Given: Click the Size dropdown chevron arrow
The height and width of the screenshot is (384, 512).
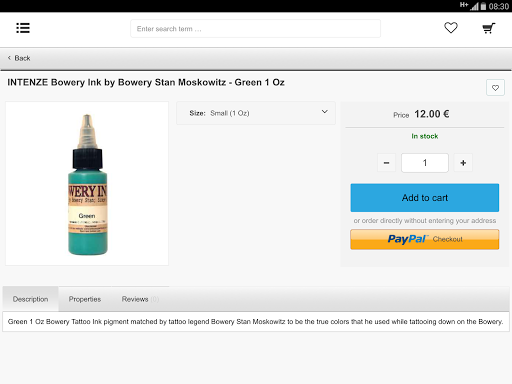Looking at the screenshot, I should coord(325,112).
